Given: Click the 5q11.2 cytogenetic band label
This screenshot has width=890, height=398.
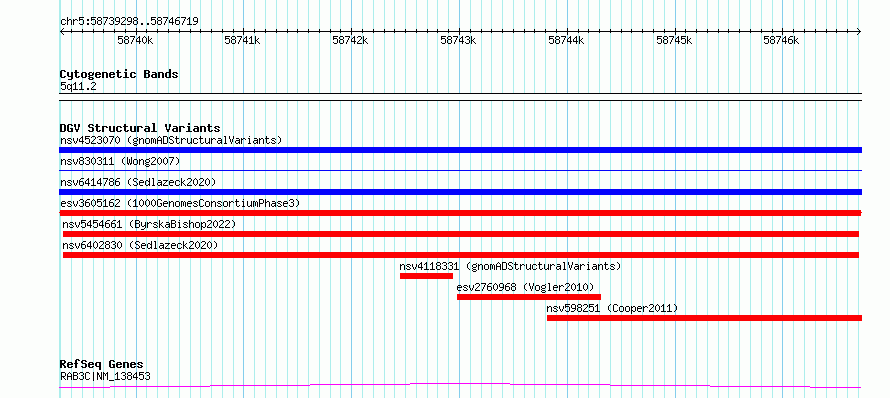Looking at the screenshot, I should click(78, 86).
